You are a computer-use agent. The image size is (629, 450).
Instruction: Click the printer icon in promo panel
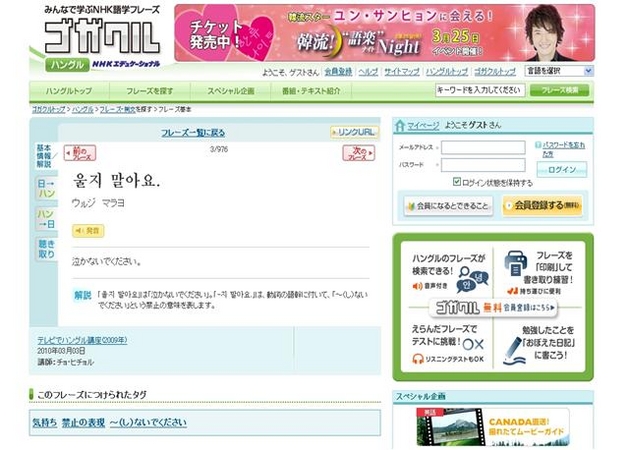516,263
